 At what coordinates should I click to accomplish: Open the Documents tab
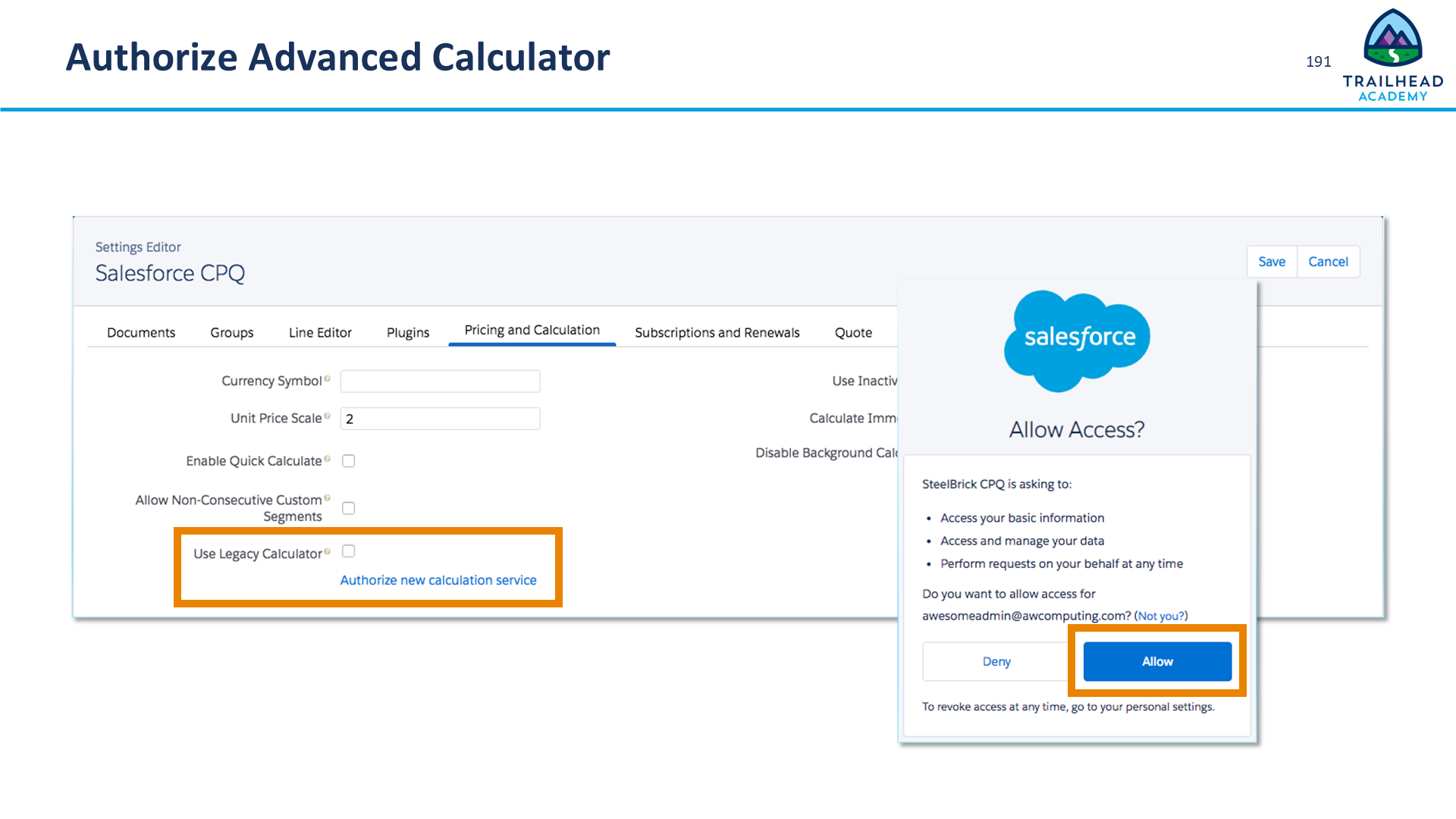pos(141,333)
